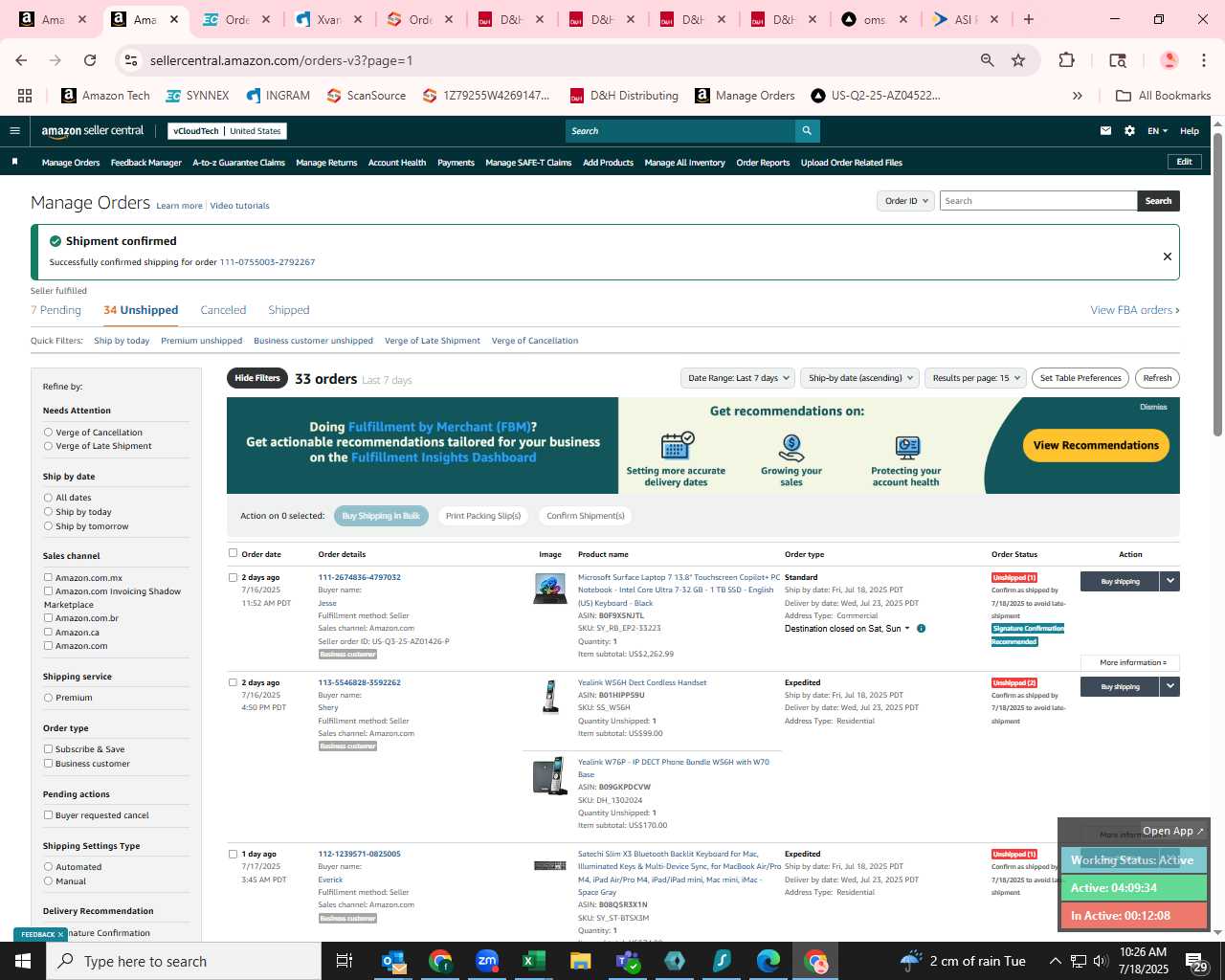1225x980 pixels.
Task: Switch to the Shipped orders tab
Action: (x=289, y=310)
